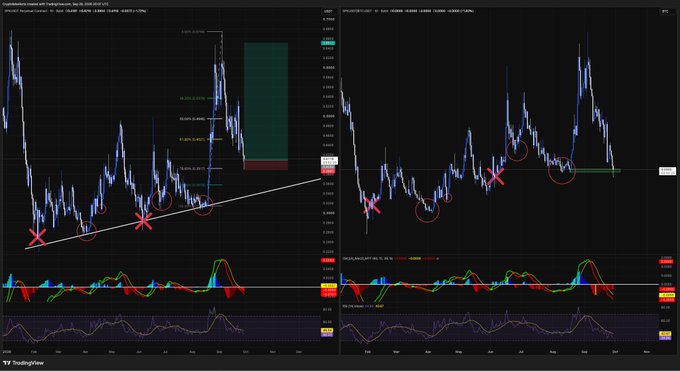The width and height of the screenshot is (680, 371).
Task: Select the green support rectangle on right chart
Action: (595, 171)
